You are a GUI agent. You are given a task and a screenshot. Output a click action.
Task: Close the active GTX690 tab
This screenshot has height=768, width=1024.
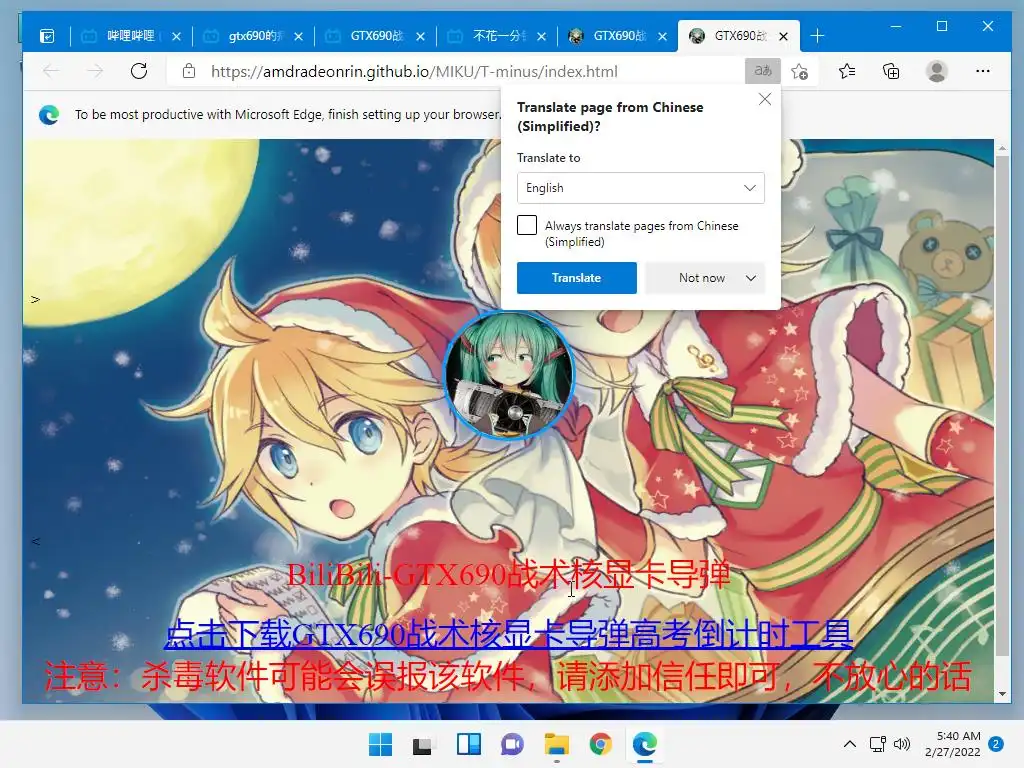tap(784, 37)
